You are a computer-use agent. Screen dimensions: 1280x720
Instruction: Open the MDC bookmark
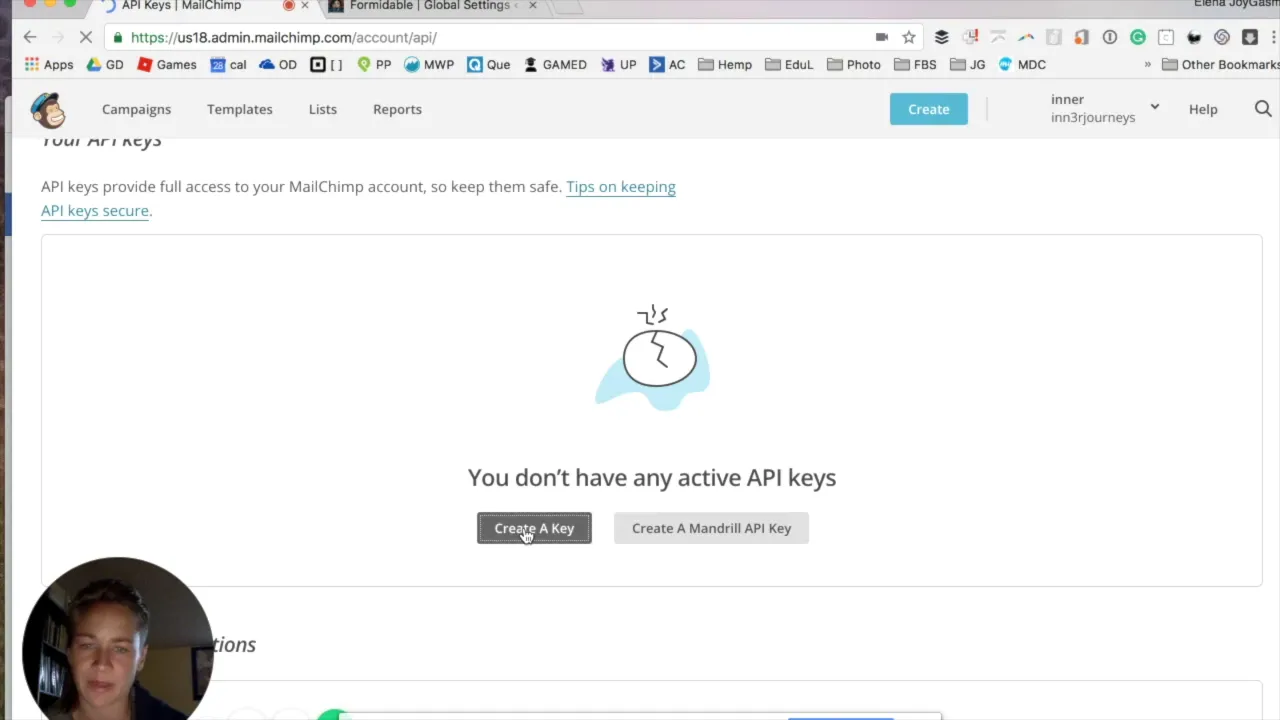1021,64
